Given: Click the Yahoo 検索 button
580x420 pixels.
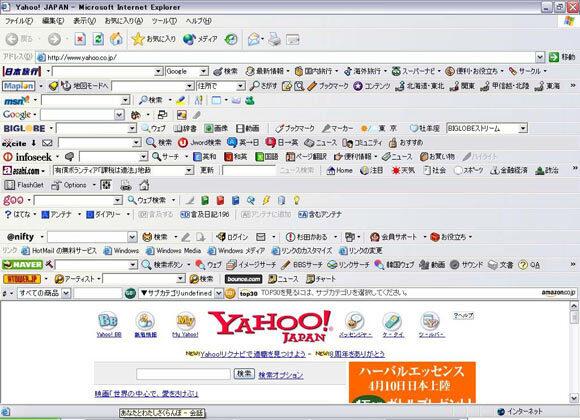Looking at the screenshot, I should 244,373.
